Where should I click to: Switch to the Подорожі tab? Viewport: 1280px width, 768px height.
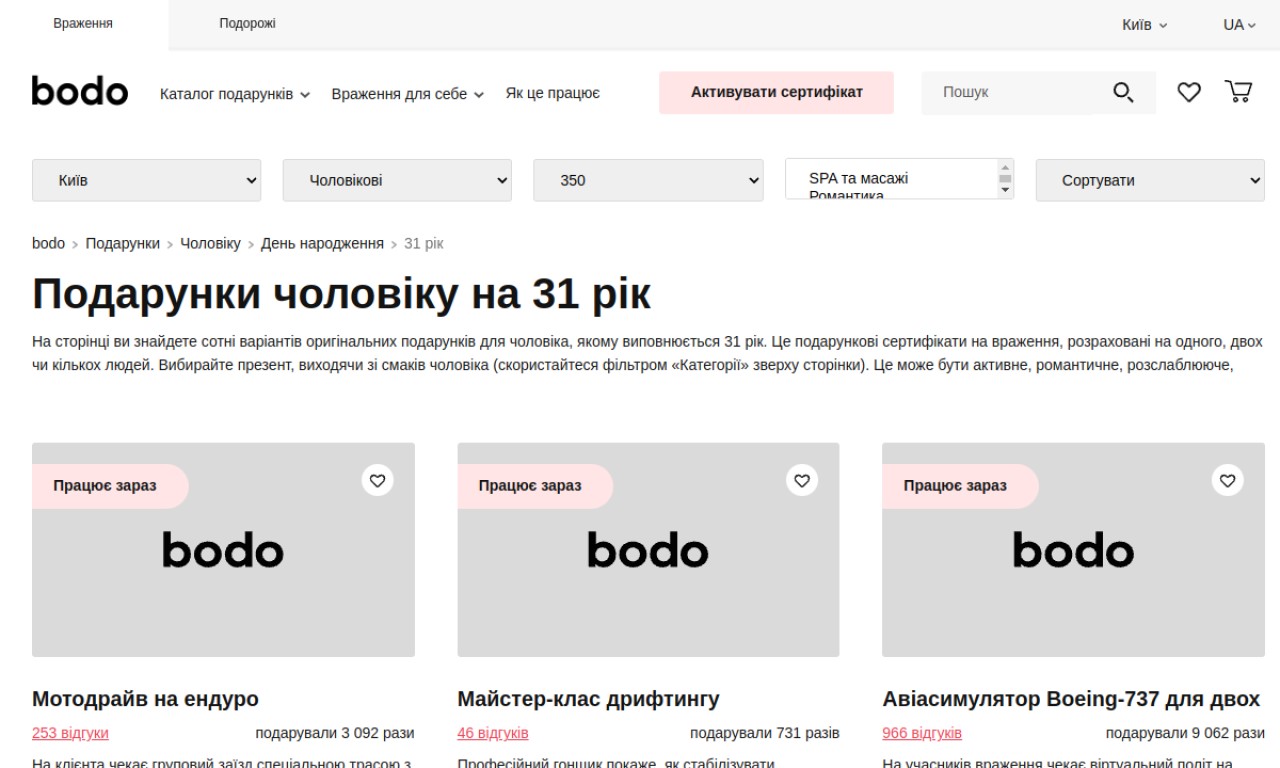(247, 24)
